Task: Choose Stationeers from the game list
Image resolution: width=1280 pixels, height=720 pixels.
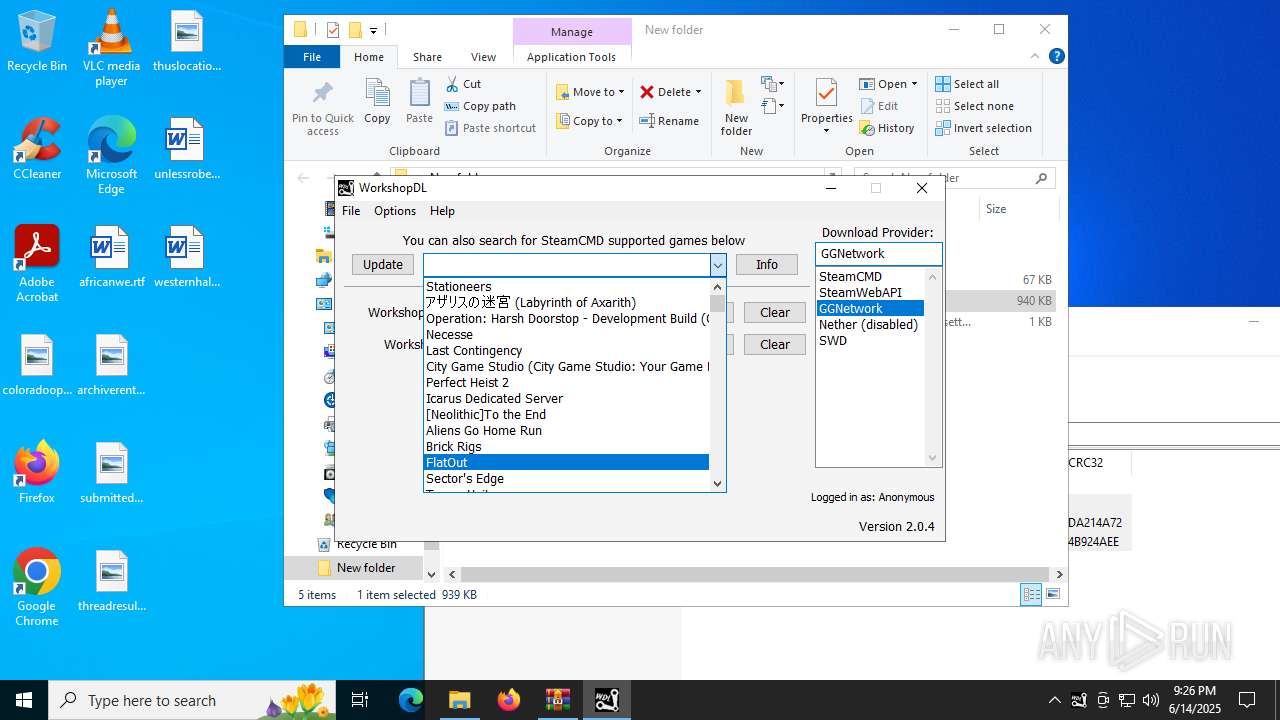Action: (566, 286)
